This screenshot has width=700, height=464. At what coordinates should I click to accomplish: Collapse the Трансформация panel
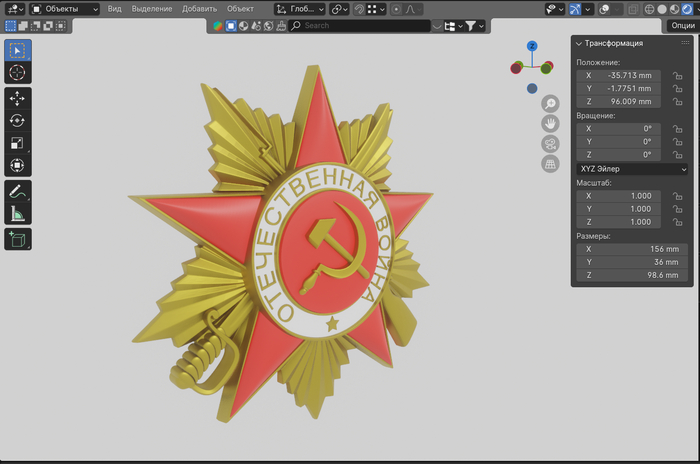click(579, 44)
